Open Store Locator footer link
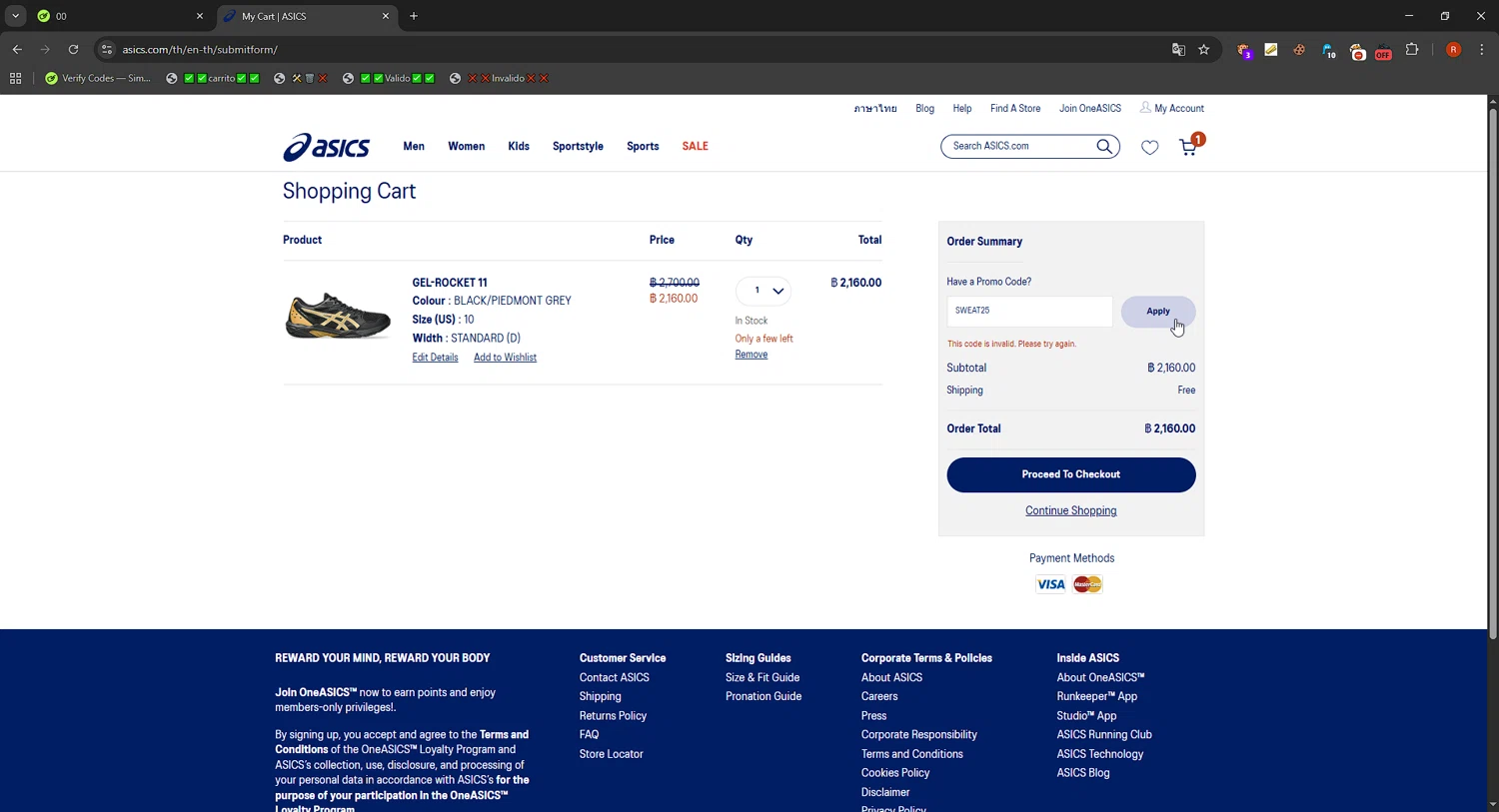 (612, 755)
